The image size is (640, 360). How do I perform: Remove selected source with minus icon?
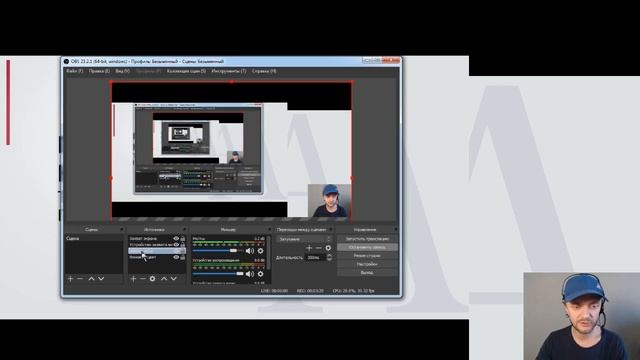coord(142,279)
